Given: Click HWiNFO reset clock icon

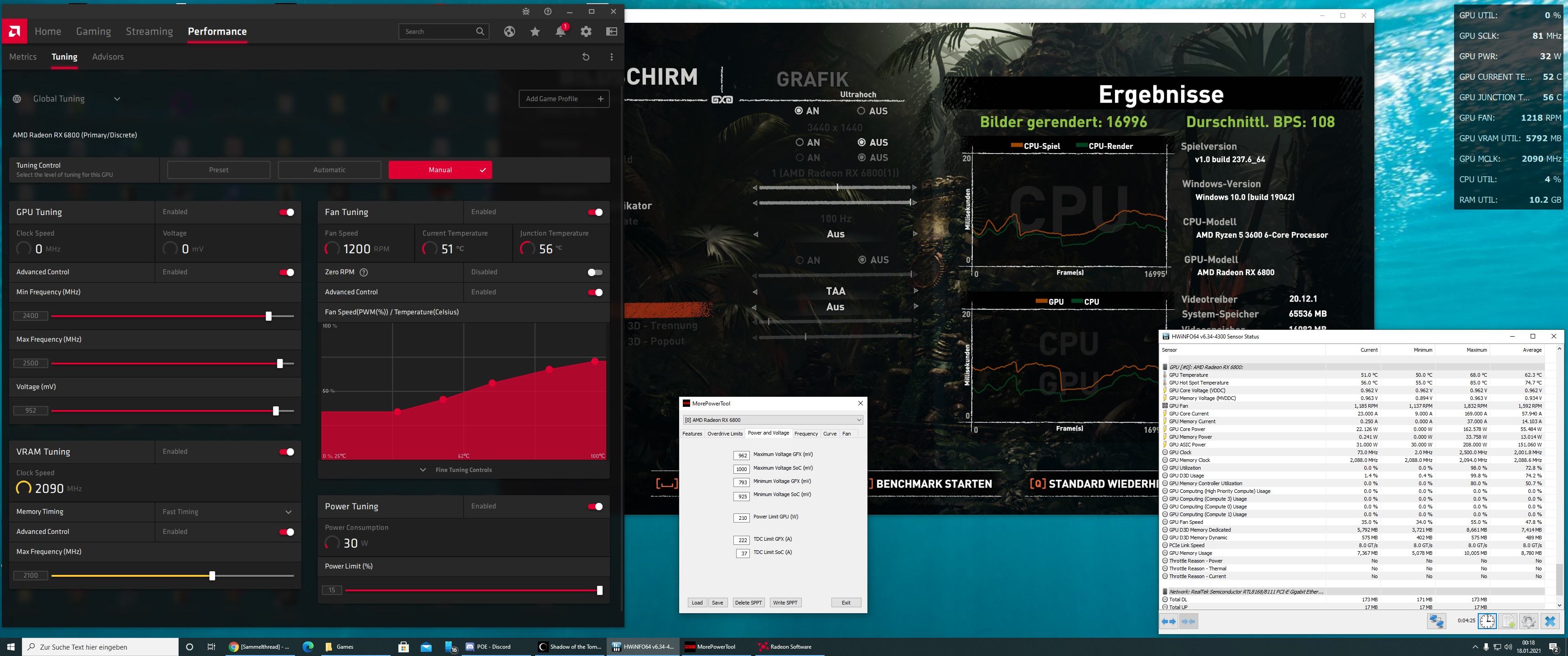Looking at the screenshot, I should pyautogui.click(x=1487, y=621).
